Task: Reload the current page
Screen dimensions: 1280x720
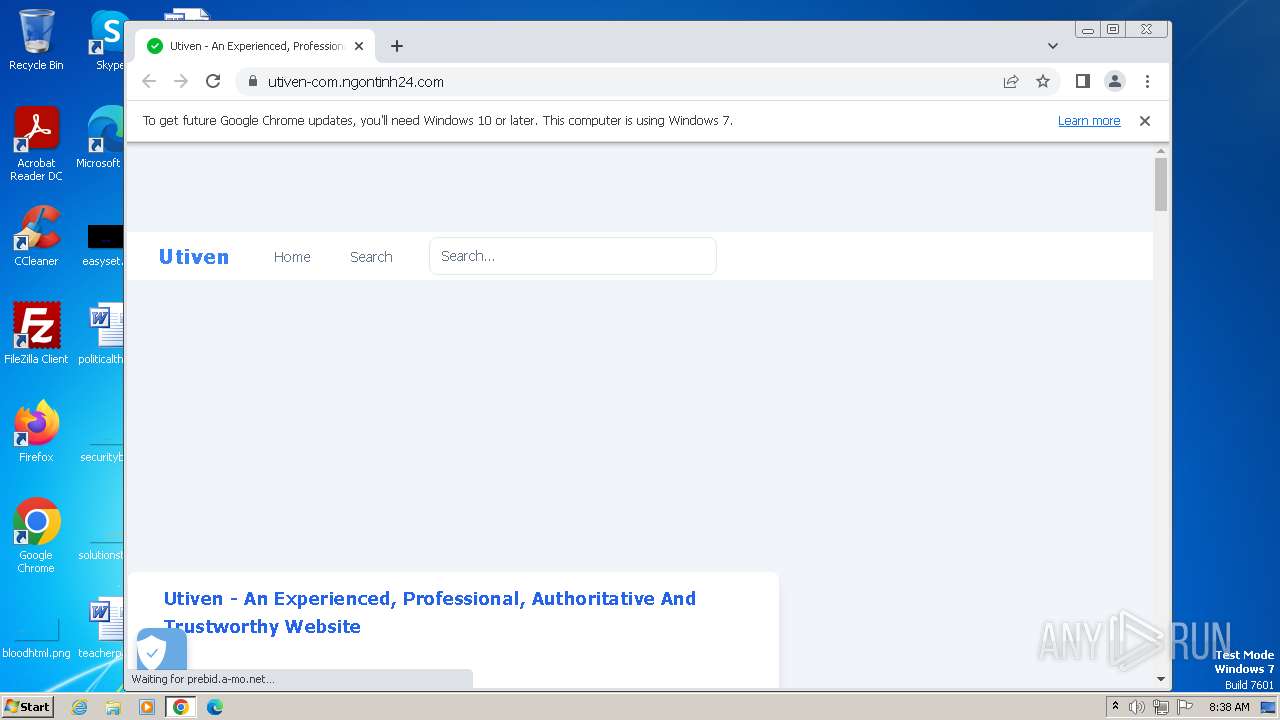Action: [213, 82]
